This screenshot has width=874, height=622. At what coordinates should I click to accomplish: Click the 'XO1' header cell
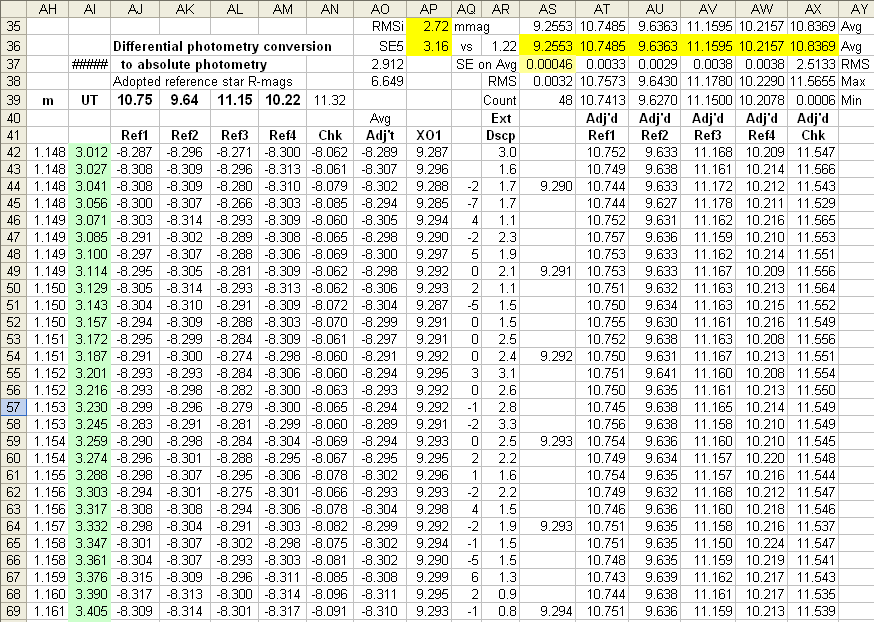(x=429, y=135)
